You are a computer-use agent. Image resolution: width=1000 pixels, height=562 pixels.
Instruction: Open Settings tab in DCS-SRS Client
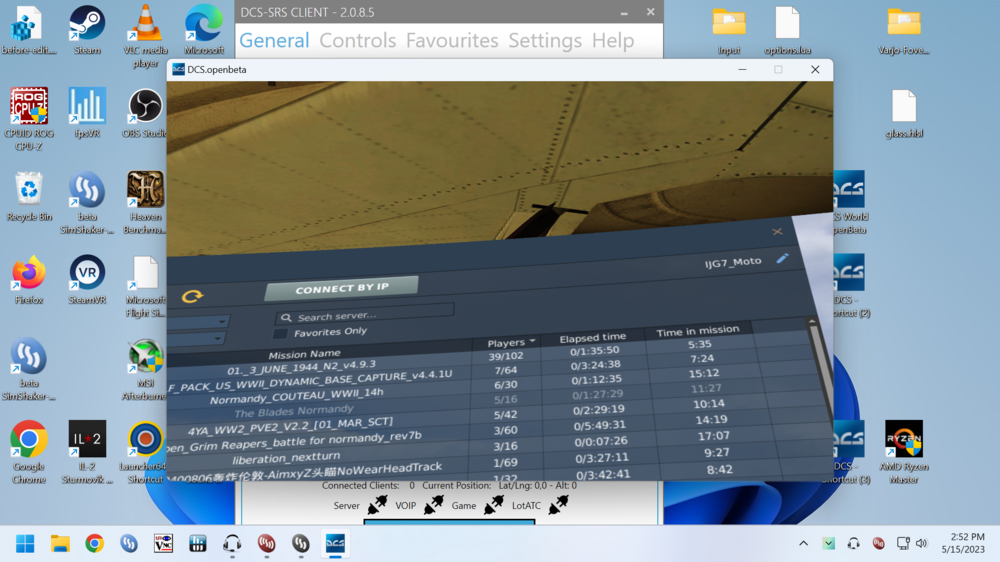point(545,40)
